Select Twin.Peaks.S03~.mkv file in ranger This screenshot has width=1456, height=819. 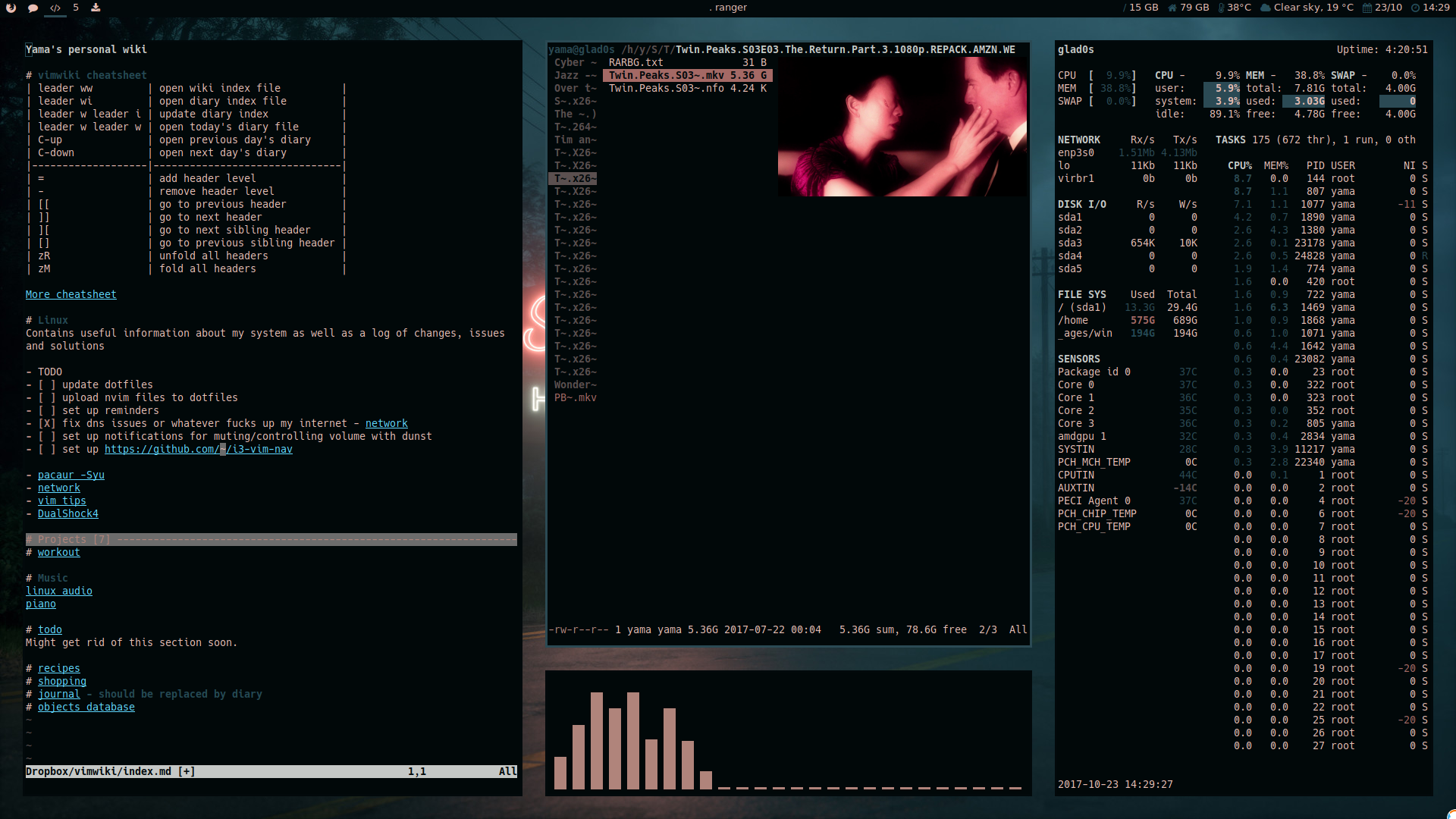click(688, 75)
